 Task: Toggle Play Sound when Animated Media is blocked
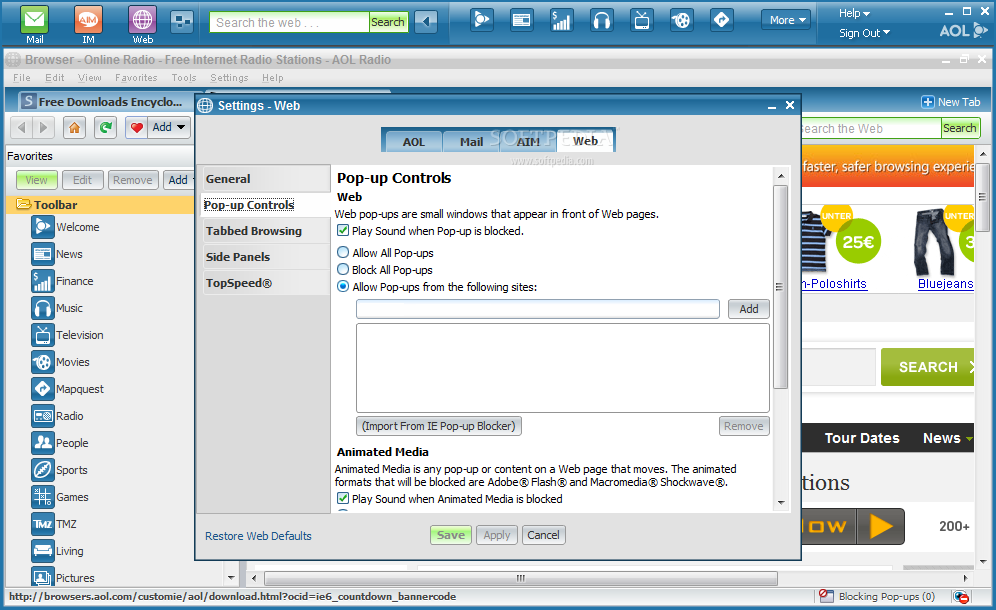(343, 498)
